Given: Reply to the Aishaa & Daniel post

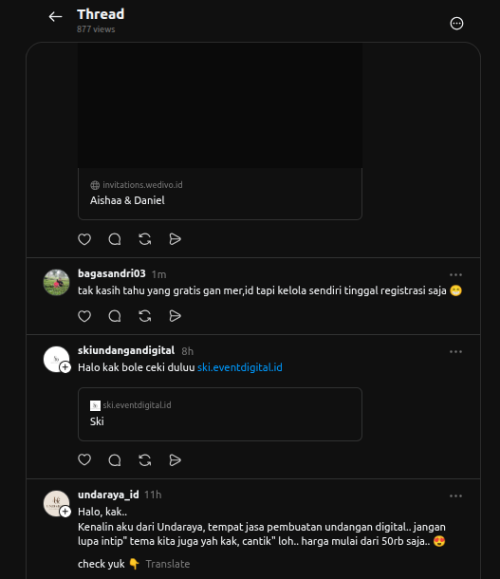Looking at the screenshot, I should point(115,239).
